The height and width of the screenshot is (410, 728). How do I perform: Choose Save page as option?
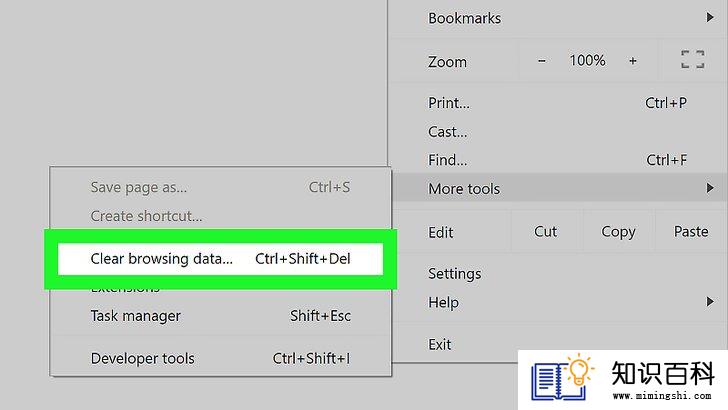click(221, 187)
